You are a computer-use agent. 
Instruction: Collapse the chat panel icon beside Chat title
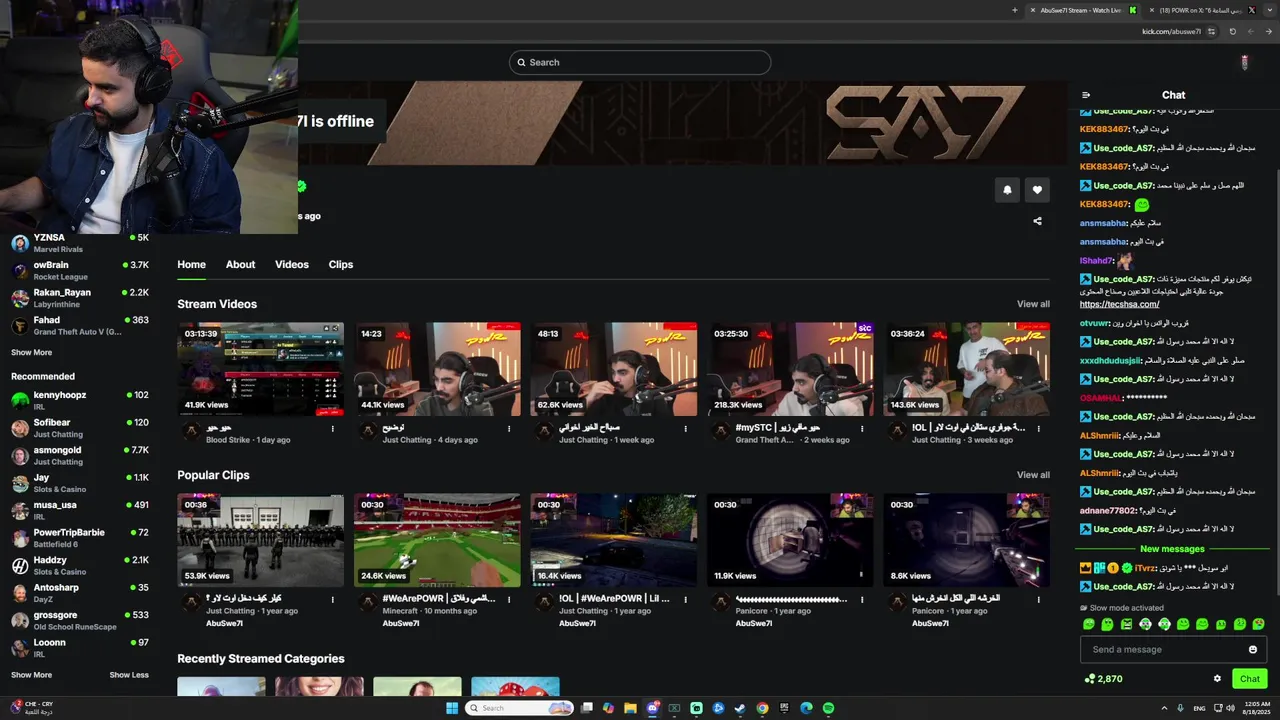1086,95
